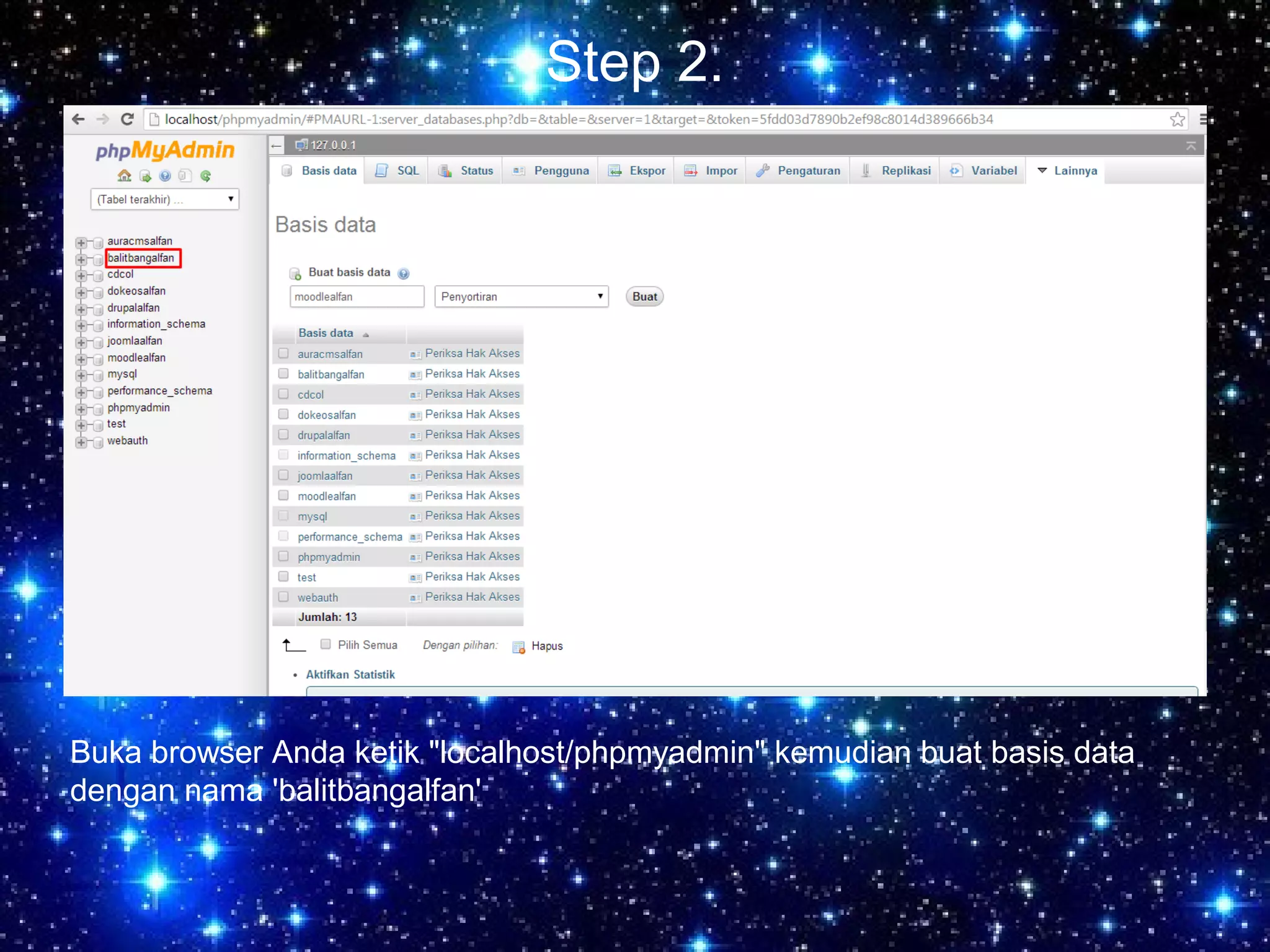Expand the performance_schema tree node
This screenshot has width=1270, height=952.
coord(81,392)
